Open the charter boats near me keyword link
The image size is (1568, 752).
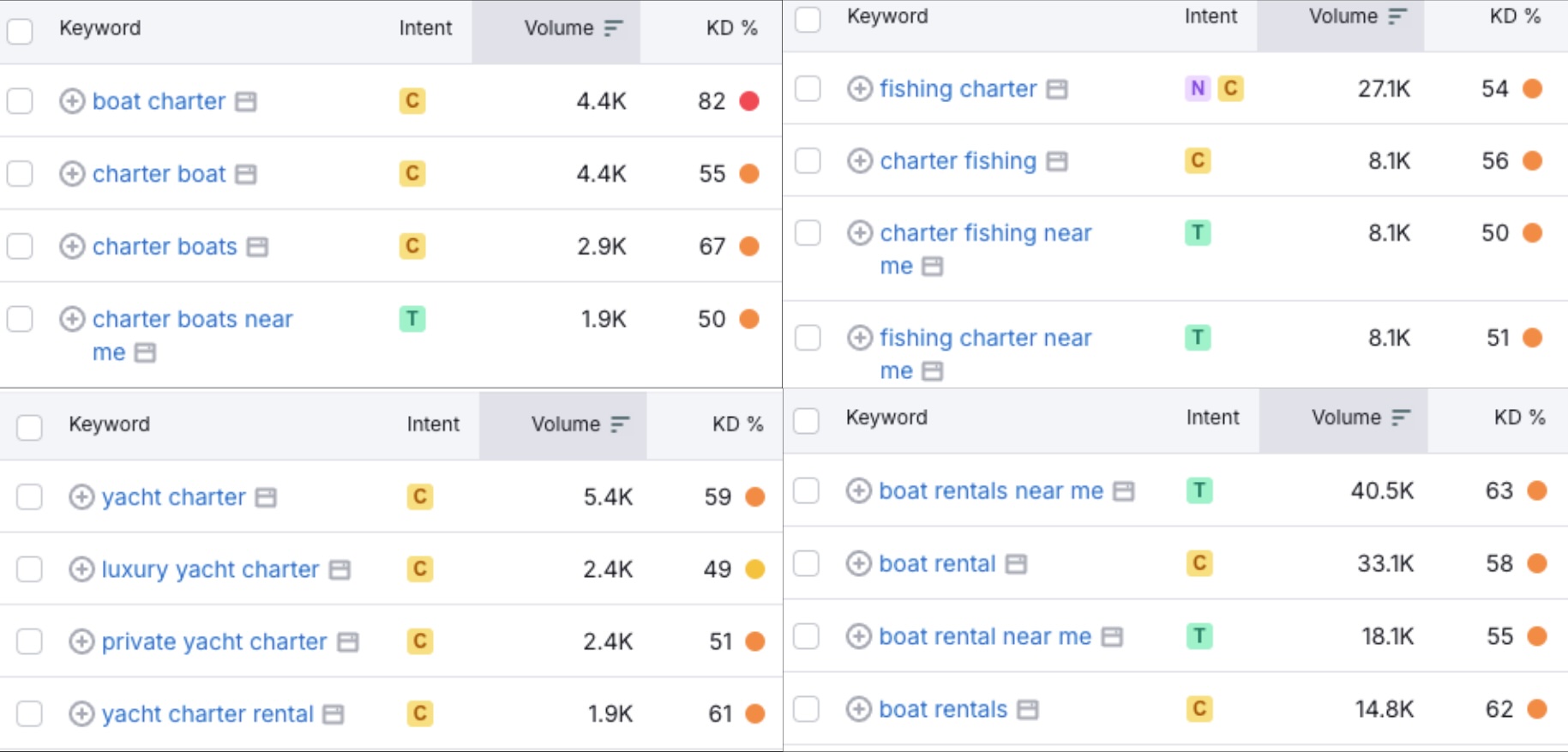click(192, 335)
